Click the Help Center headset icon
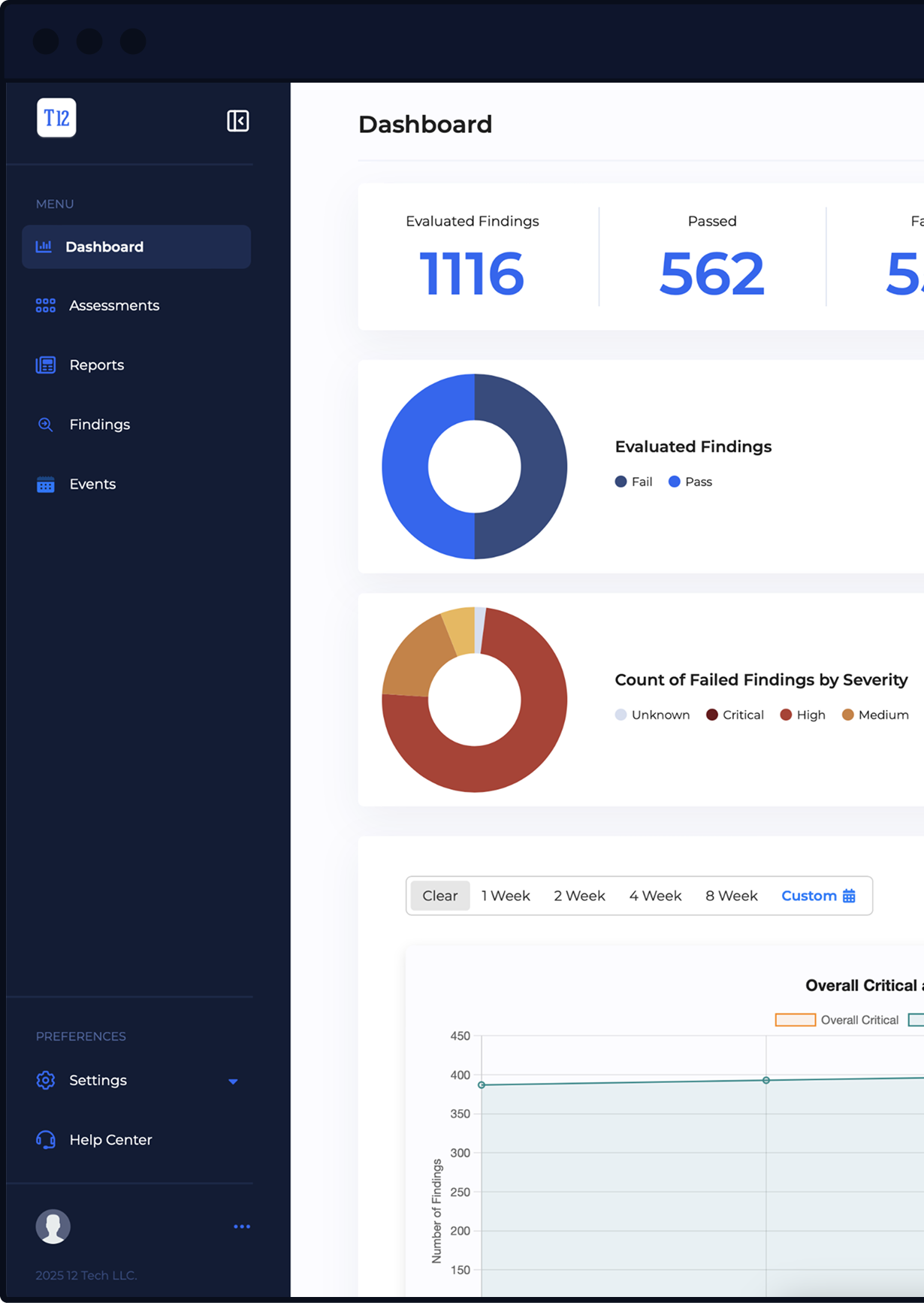 [46, 1140]
